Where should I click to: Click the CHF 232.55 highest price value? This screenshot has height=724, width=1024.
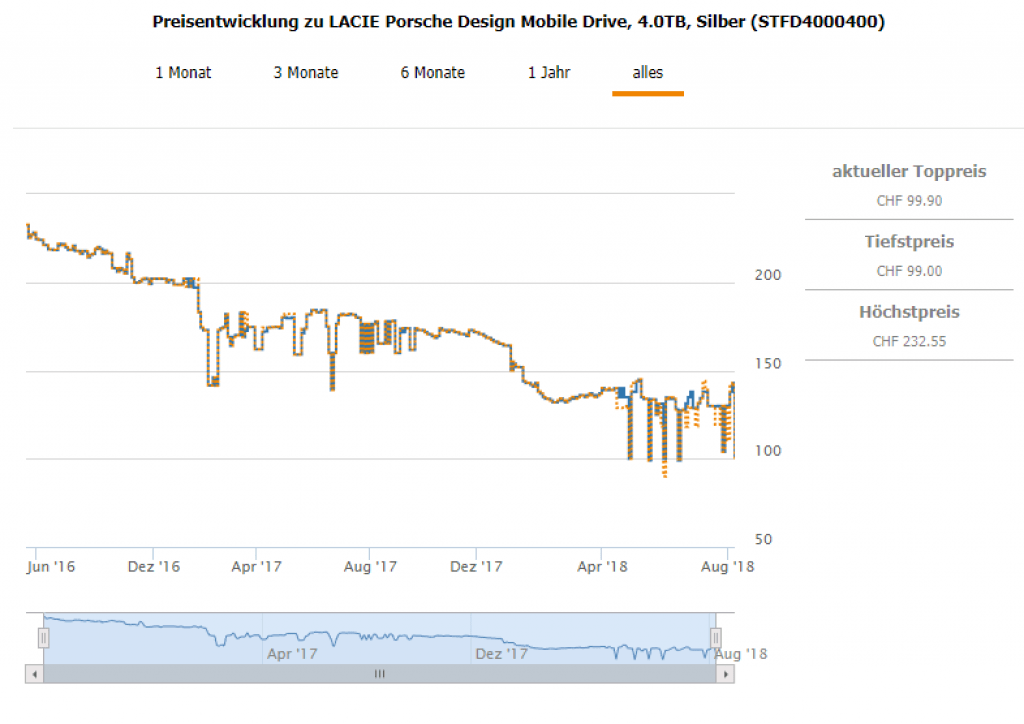click(x=909, y=341)
